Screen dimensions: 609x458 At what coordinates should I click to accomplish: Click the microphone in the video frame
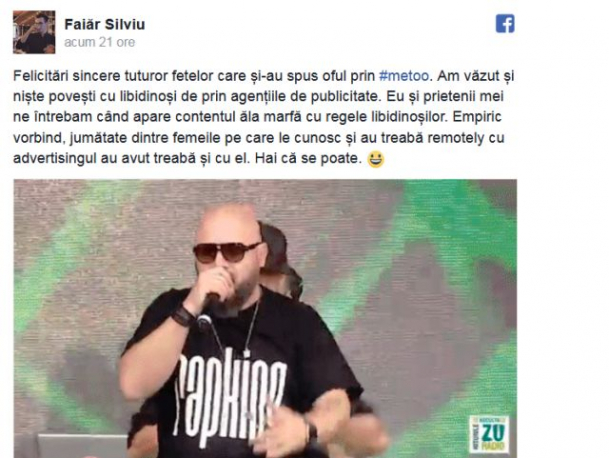tap(207, 312)
